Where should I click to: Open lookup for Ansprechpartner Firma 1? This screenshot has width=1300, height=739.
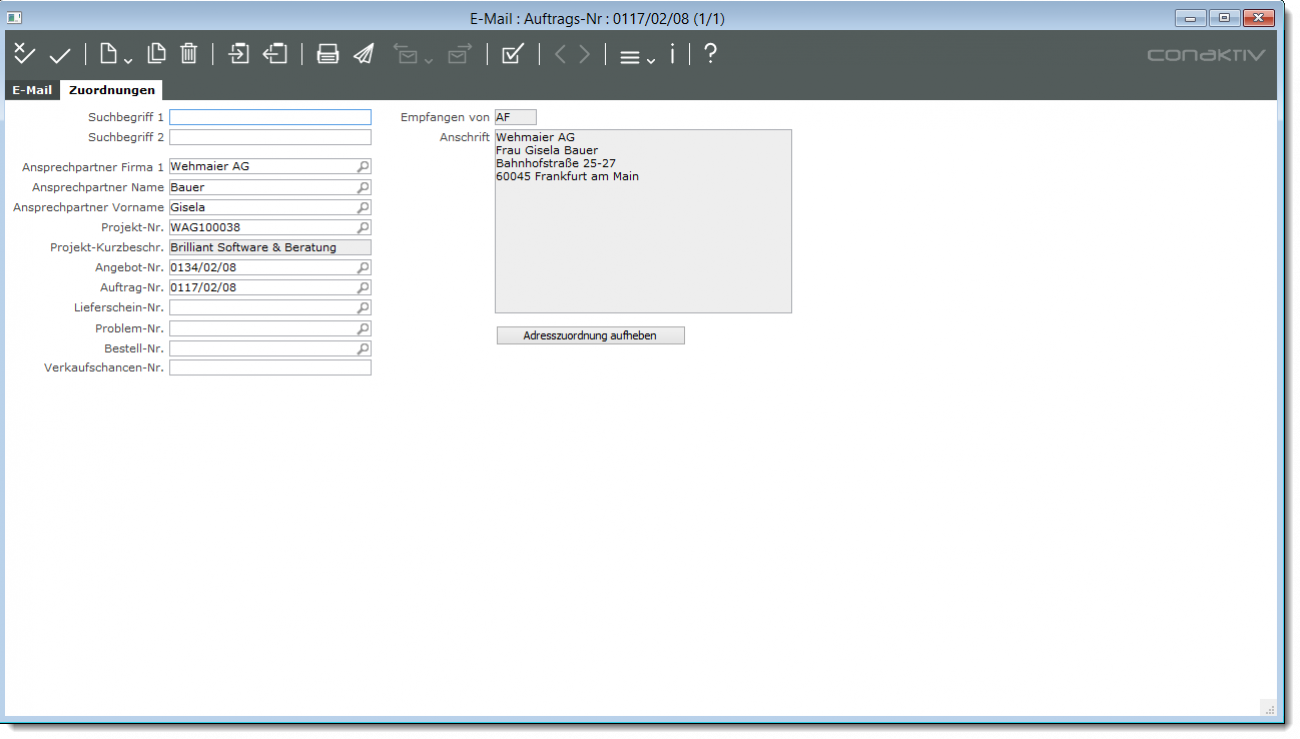(x=363, y=167)
